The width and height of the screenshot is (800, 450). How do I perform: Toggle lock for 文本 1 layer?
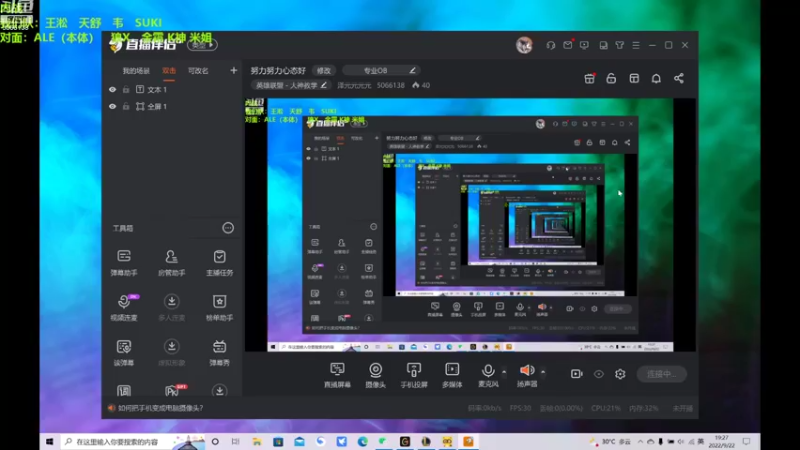pyautogui.click(x=126, y=90)
